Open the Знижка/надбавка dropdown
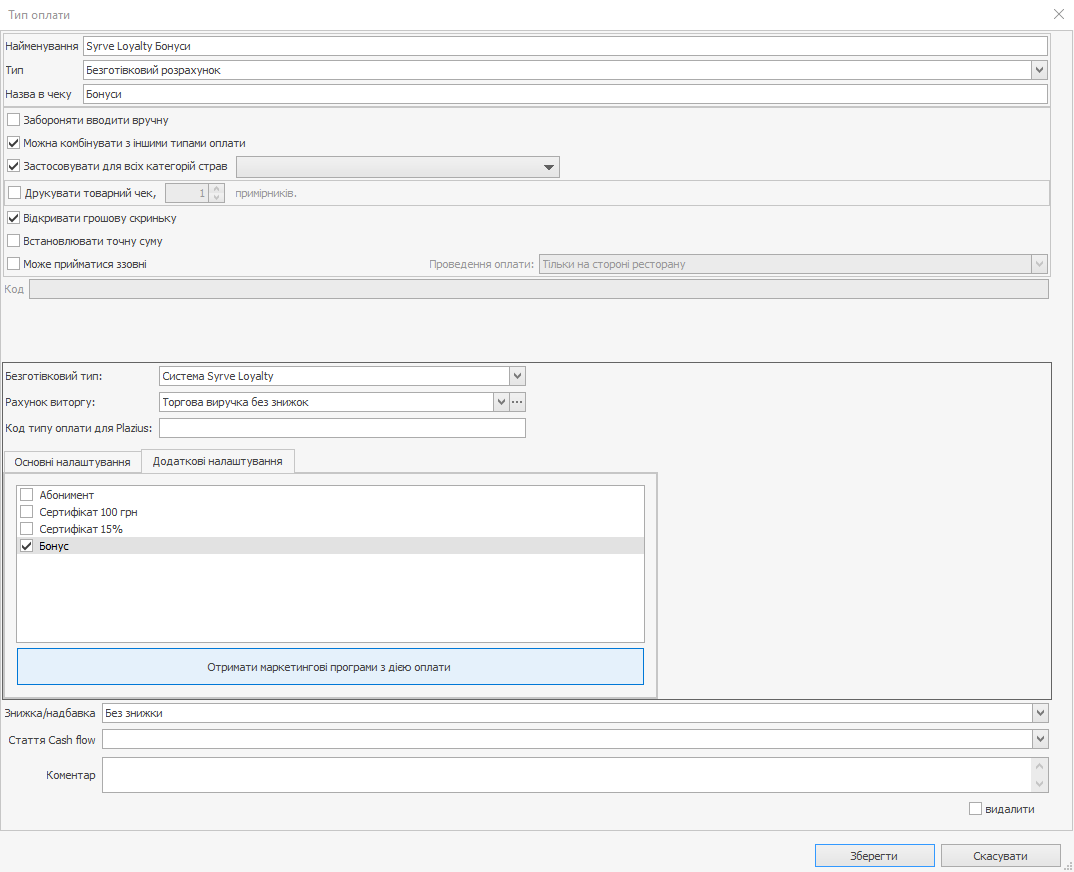The height and width of the screenshot is (872, 1074). (1040, 713)
